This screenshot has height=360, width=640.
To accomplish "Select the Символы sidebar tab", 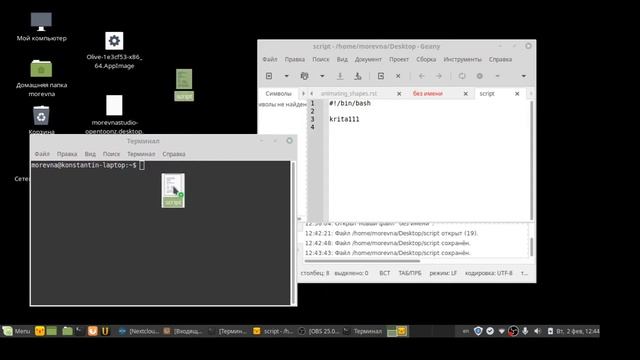I will click(279, 93).
